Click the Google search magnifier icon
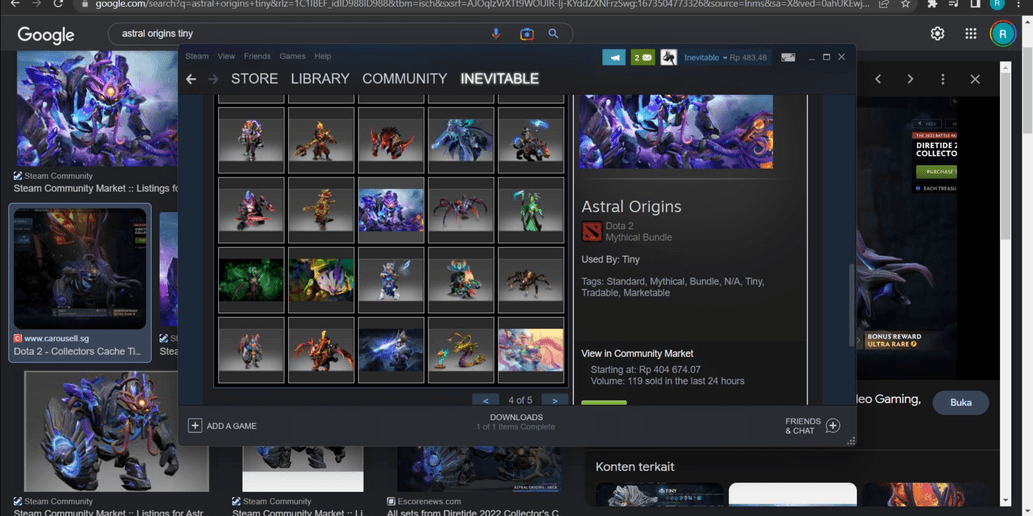 (553, 34)
